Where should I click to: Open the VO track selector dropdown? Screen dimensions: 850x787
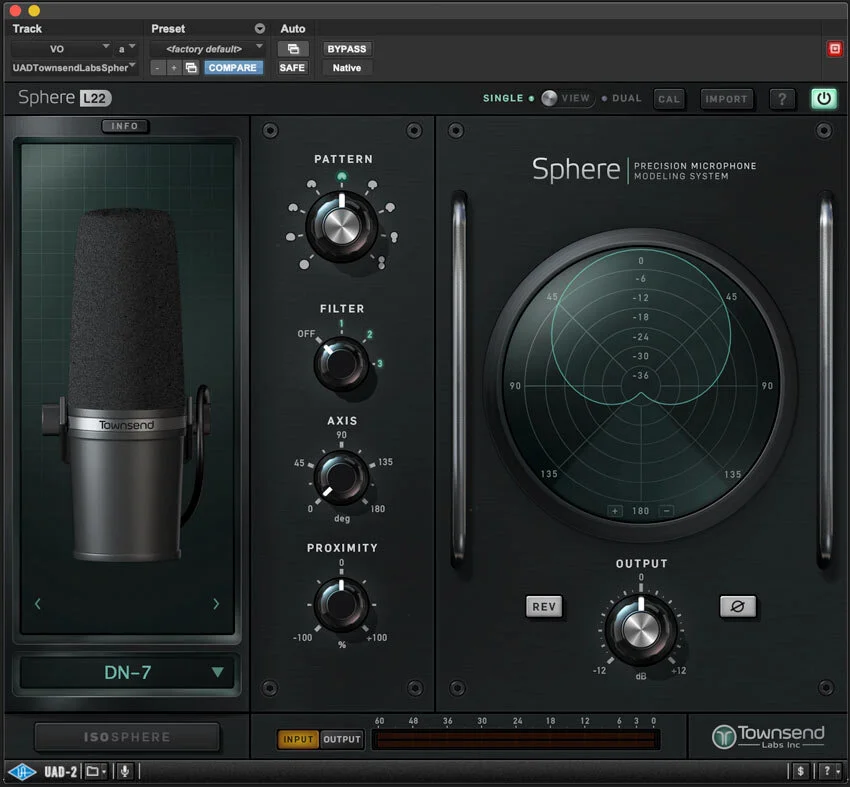61,49
